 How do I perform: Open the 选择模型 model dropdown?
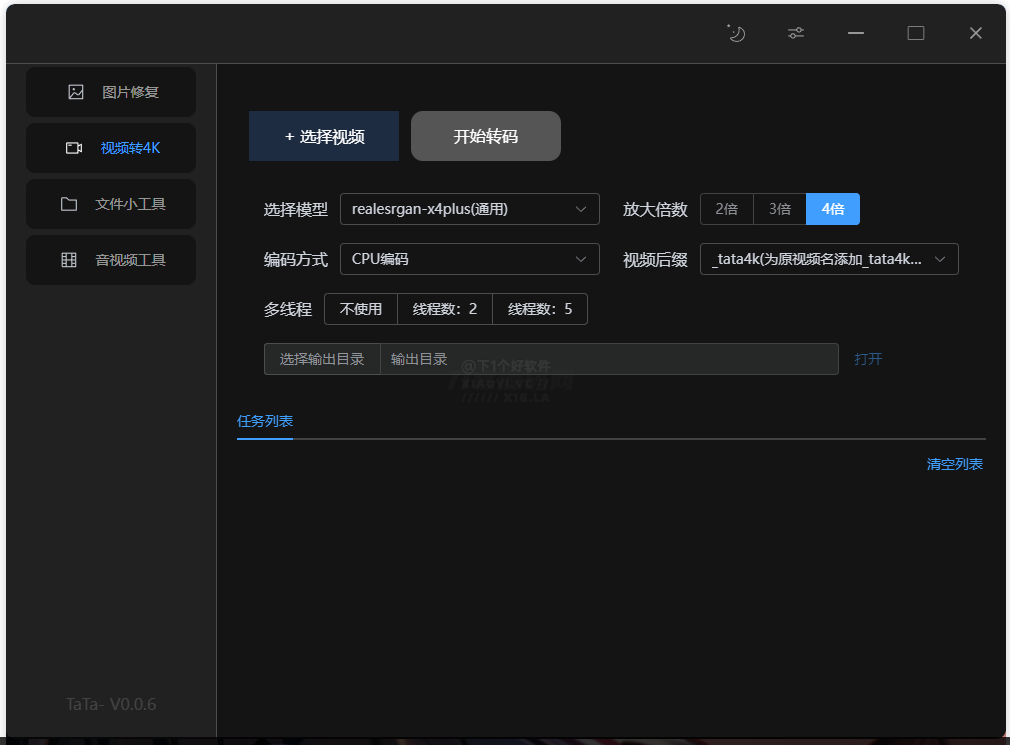(x=469, y=209)
